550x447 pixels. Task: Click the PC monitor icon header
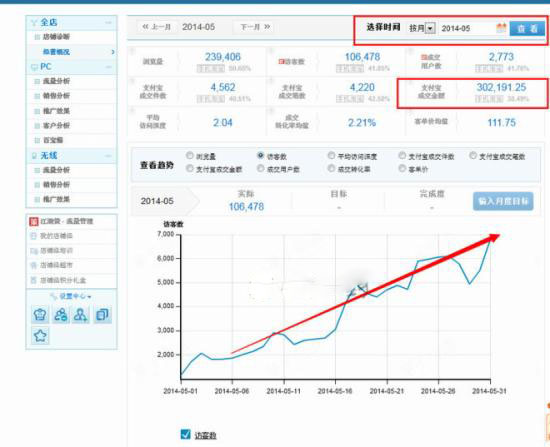[x=34, y=67]
